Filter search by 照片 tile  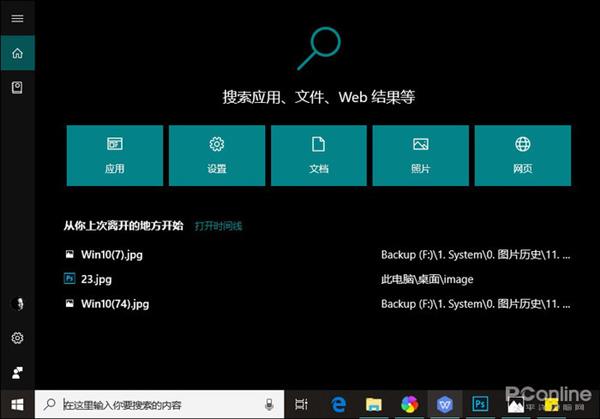coord(421,155)
